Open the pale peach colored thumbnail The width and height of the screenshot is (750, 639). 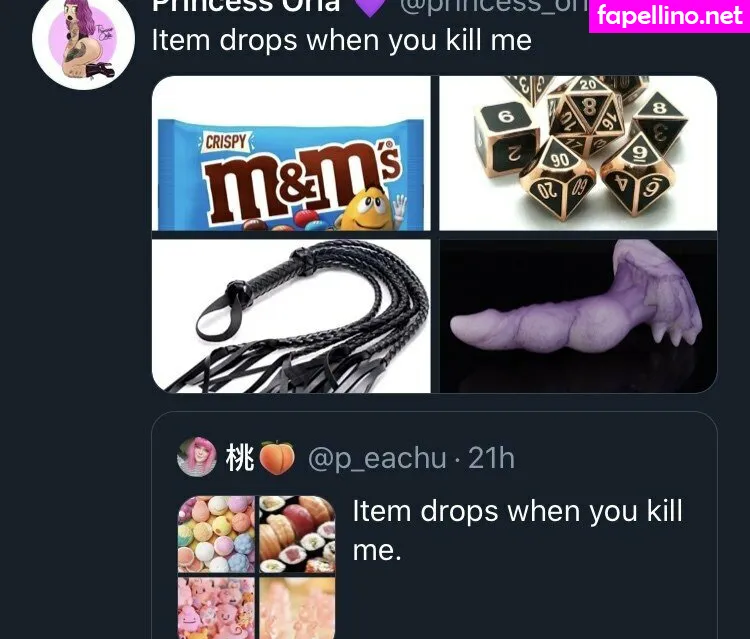[297, 607]
